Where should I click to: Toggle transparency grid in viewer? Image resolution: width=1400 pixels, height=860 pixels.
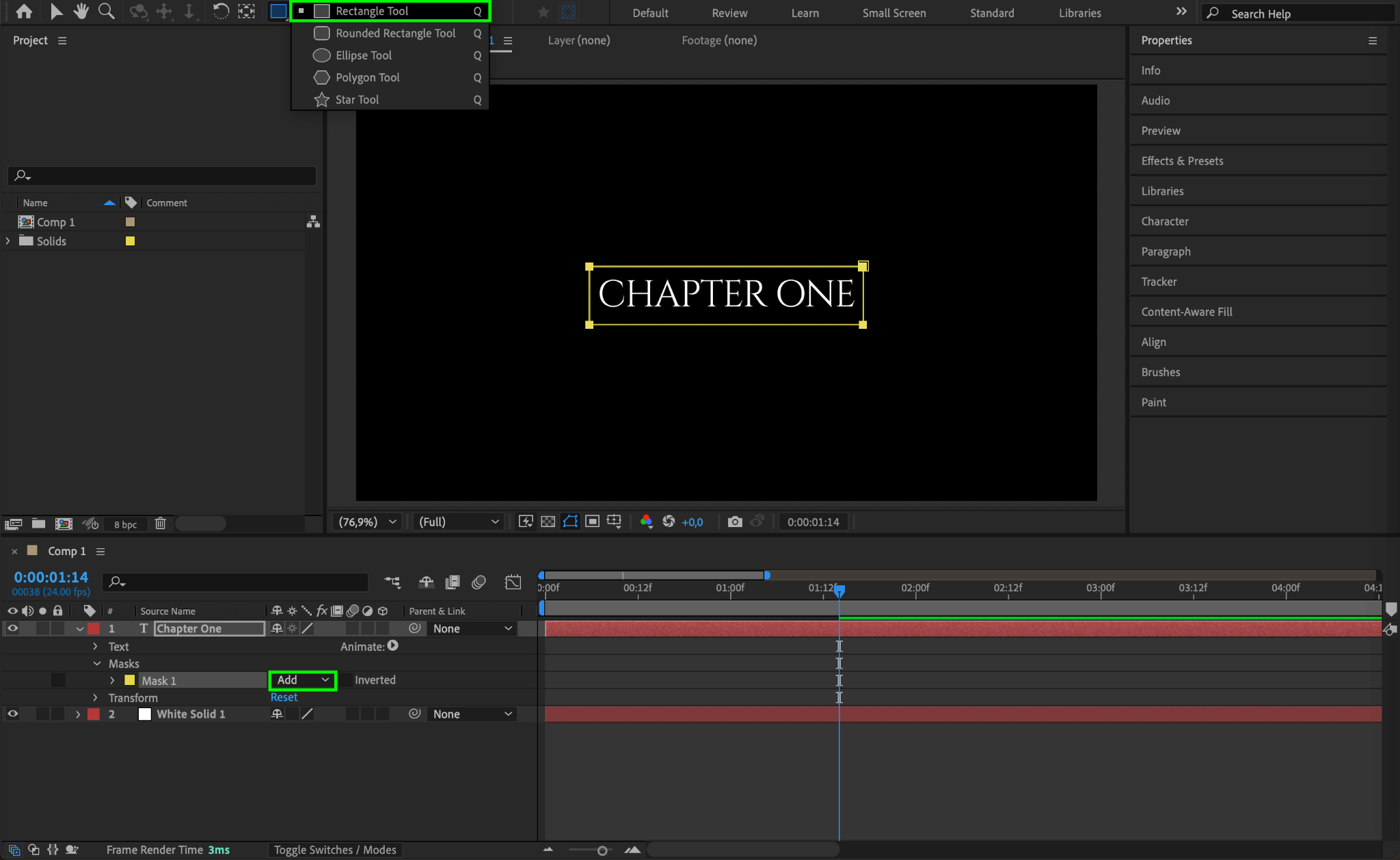[548, 522]
